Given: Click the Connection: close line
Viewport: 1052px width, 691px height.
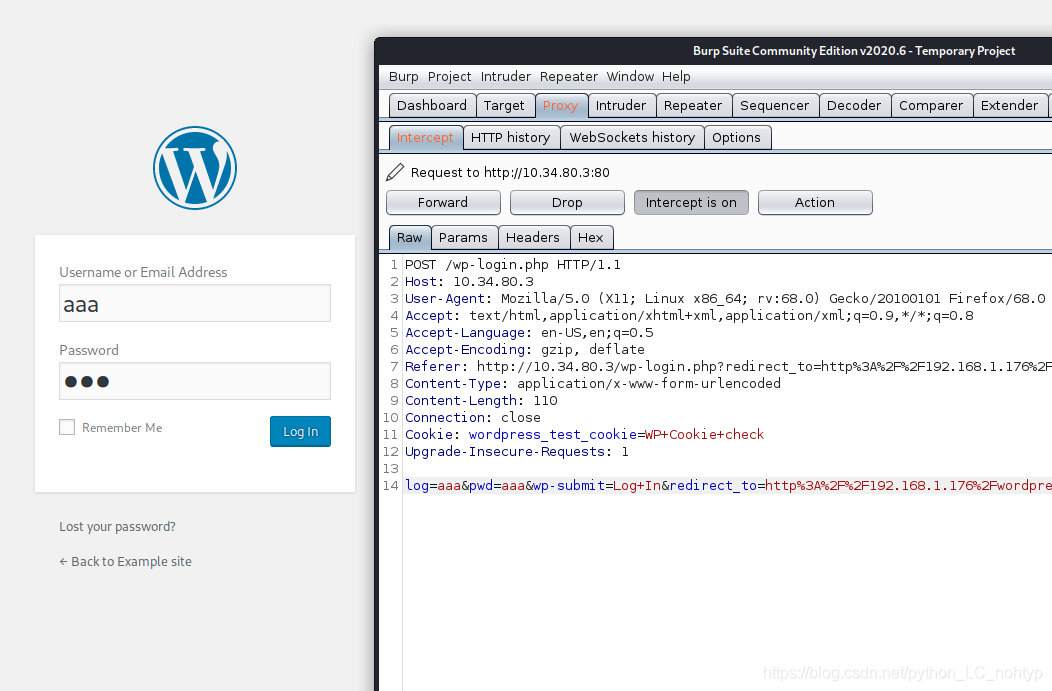Looking at the screenshot, I should (x=472, y=417).
